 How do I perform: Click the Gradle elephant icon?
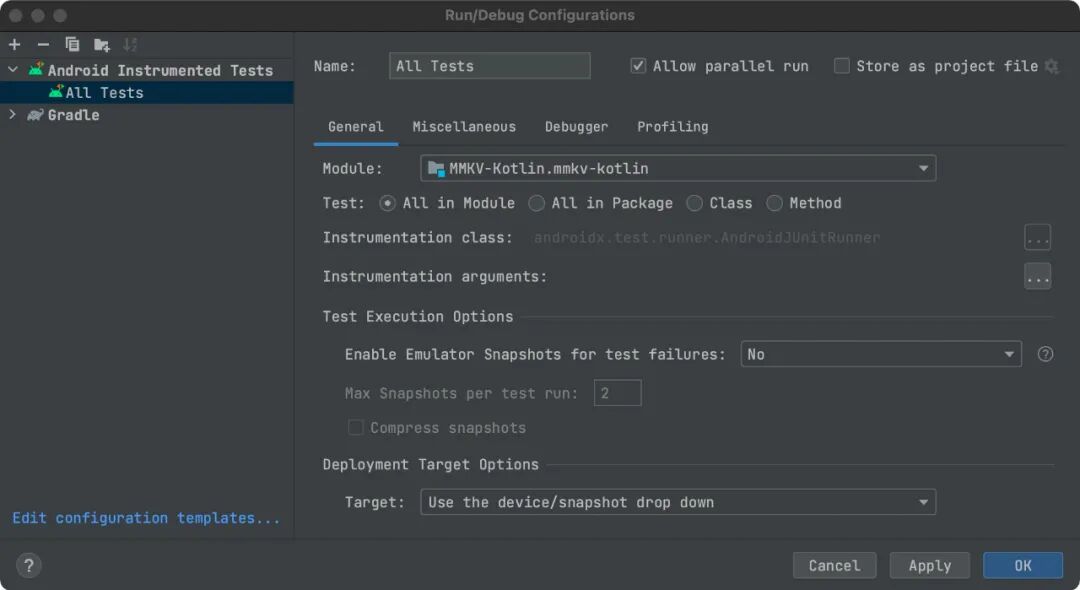pos(35,115)
